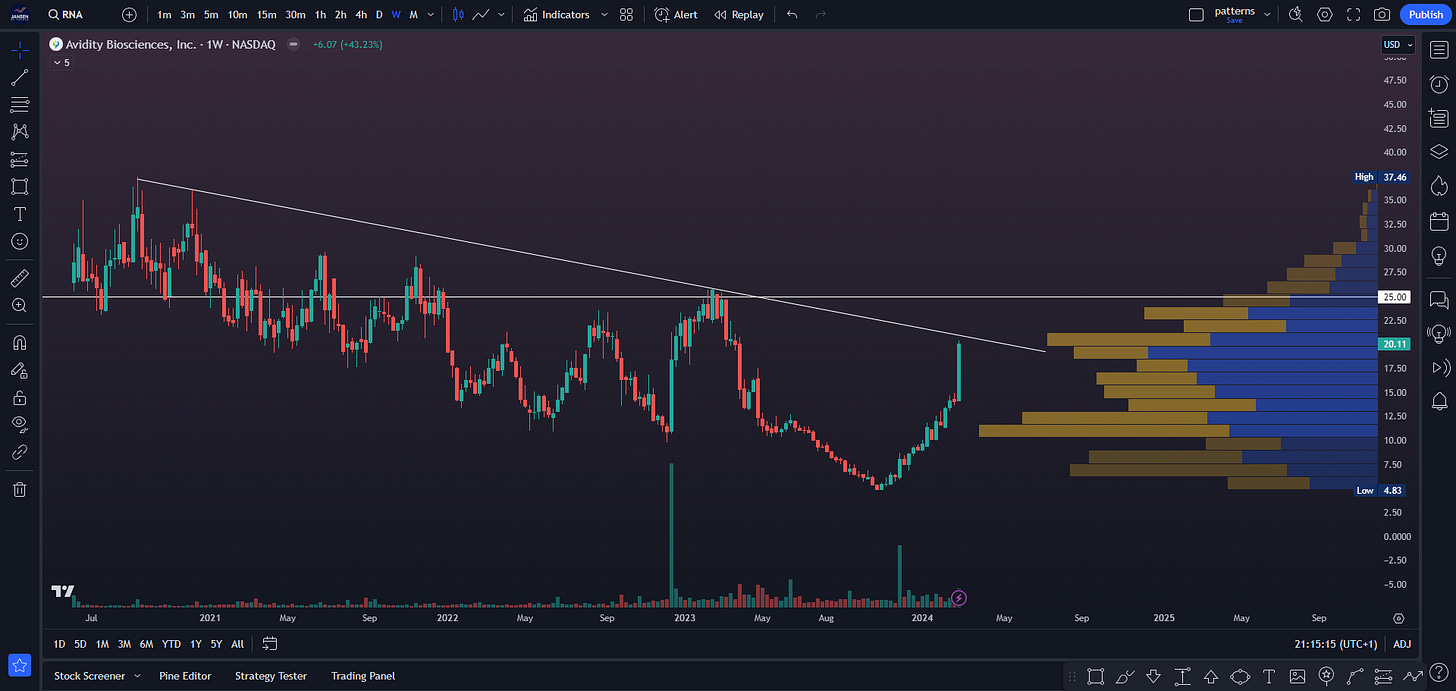
Task: Set date range to YTD
Action: click(x=171, y=644)
